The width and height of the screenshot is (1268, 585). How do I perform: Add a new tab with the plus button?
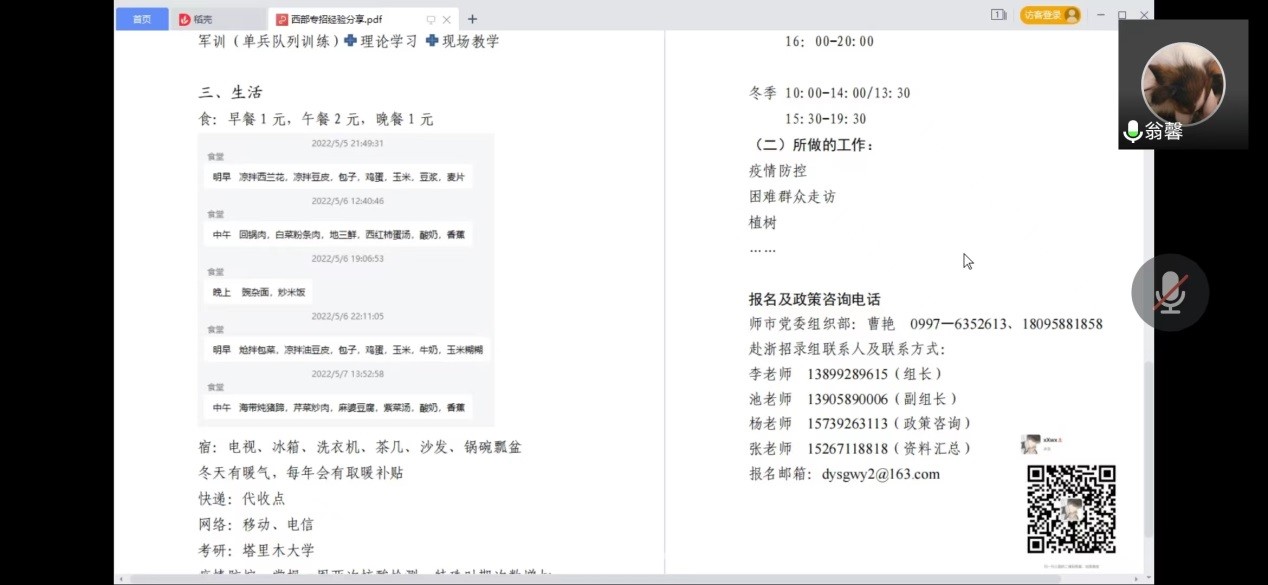[472, 19]
